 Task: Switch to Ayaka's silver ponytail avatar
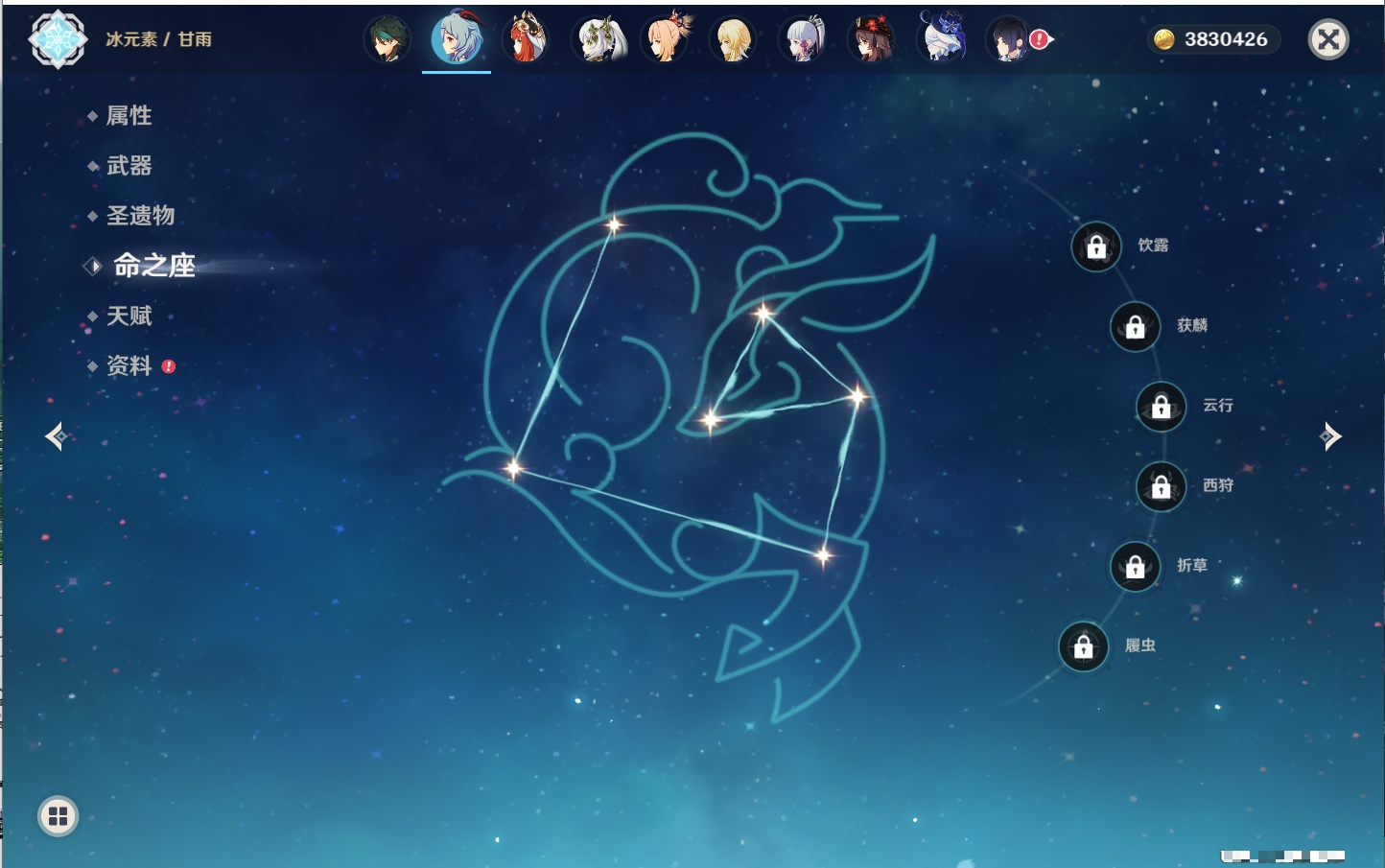coord(803,39)
